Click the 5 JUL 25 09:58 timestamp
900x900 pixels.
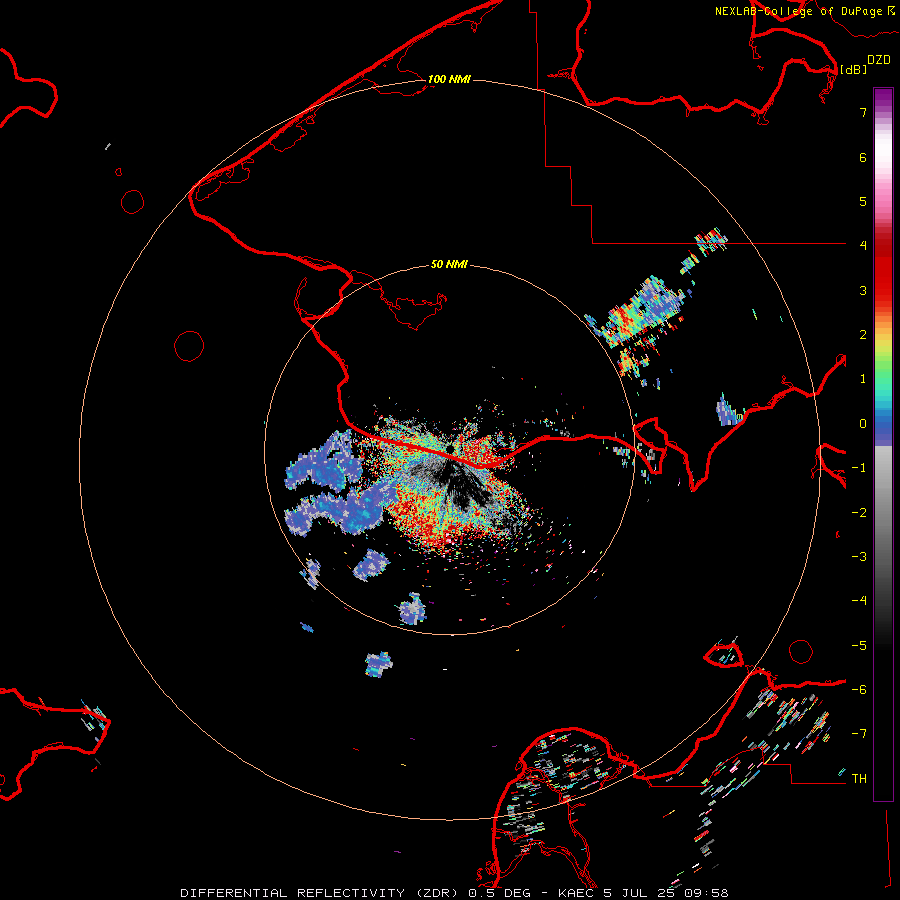pyautogui.click(x=666, y=893)
